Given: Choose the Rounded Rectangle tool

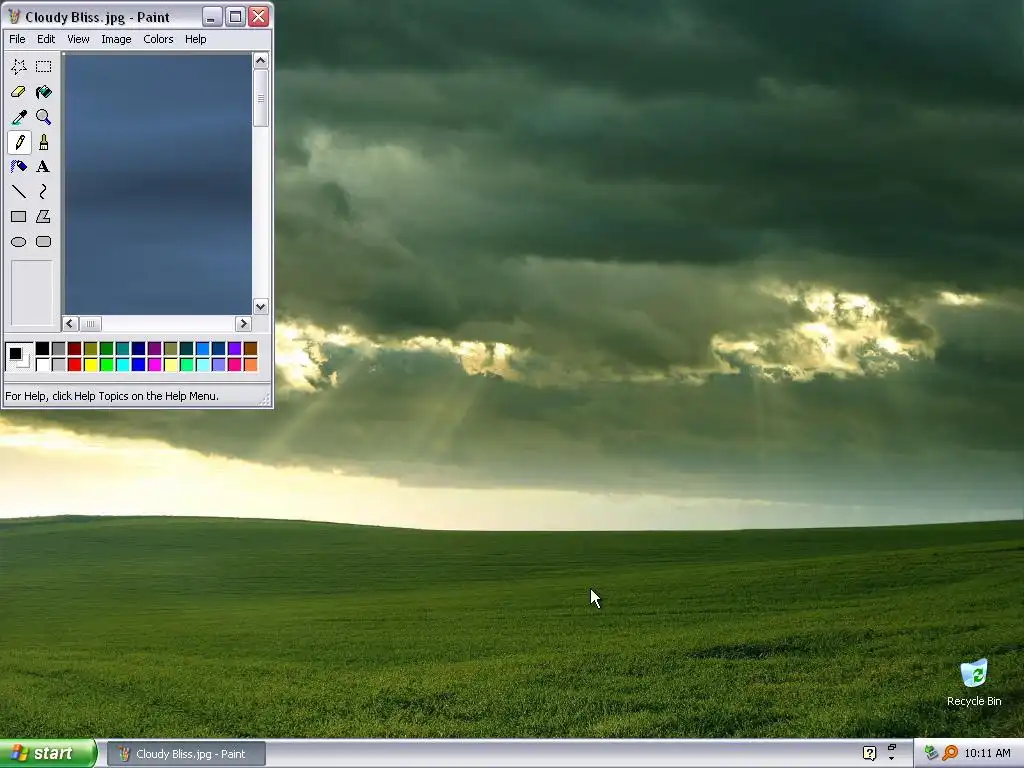Looking at the screenshot, I should 44,242.
